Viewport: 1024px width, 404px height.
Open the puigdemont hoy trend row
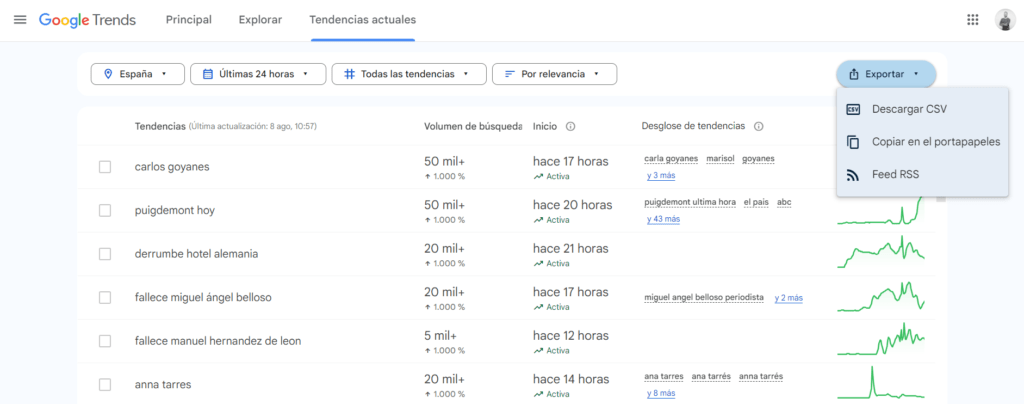coord(174,211)
